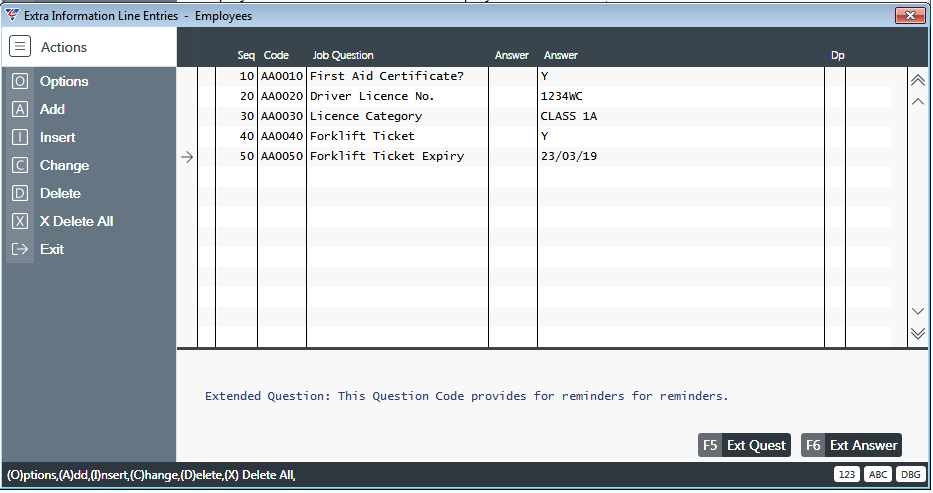The height and width of the screenshot is (493, 933).
Task: Toggle the ABC input mode indicator
Action: pos(878,475)
